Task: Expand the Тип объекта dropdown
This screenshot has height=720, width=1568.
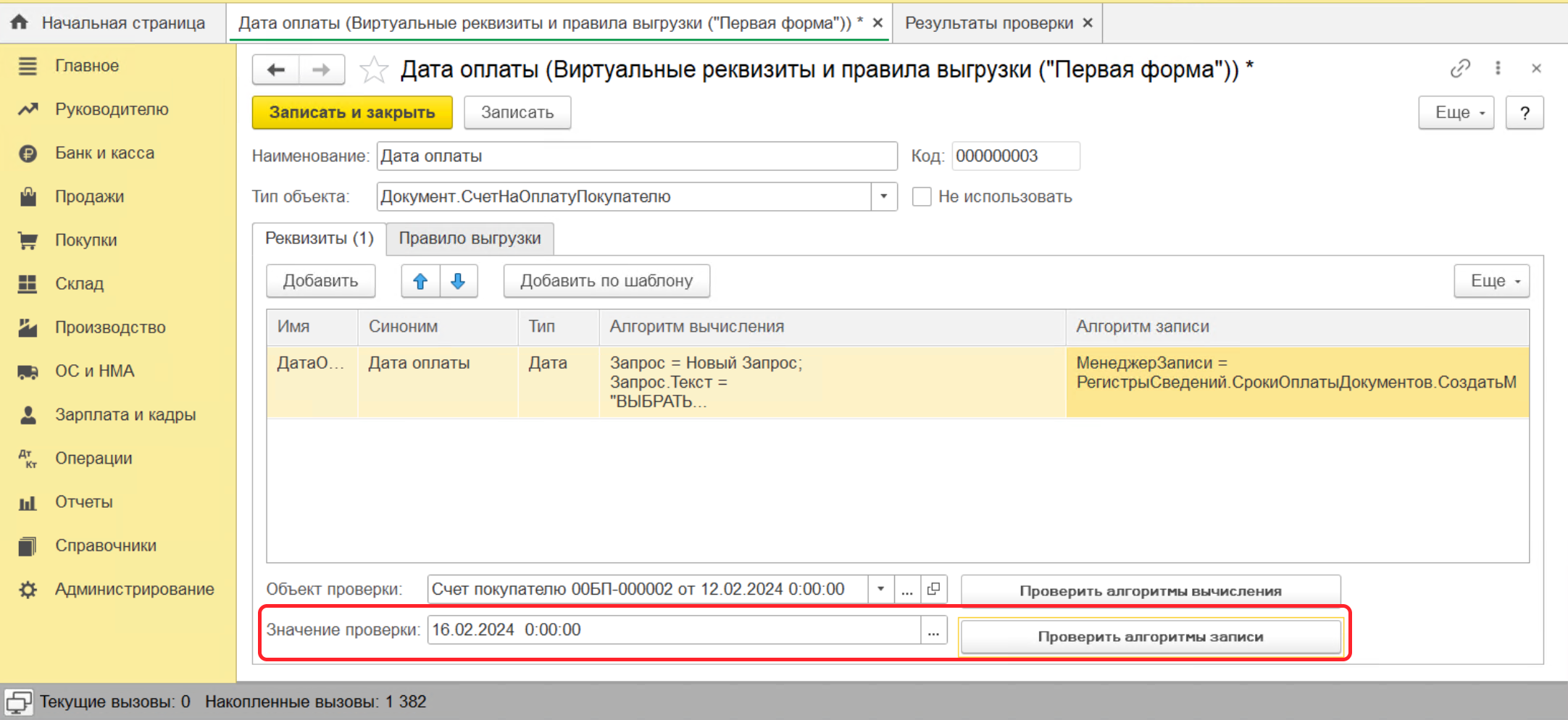Action: point(884,196)
